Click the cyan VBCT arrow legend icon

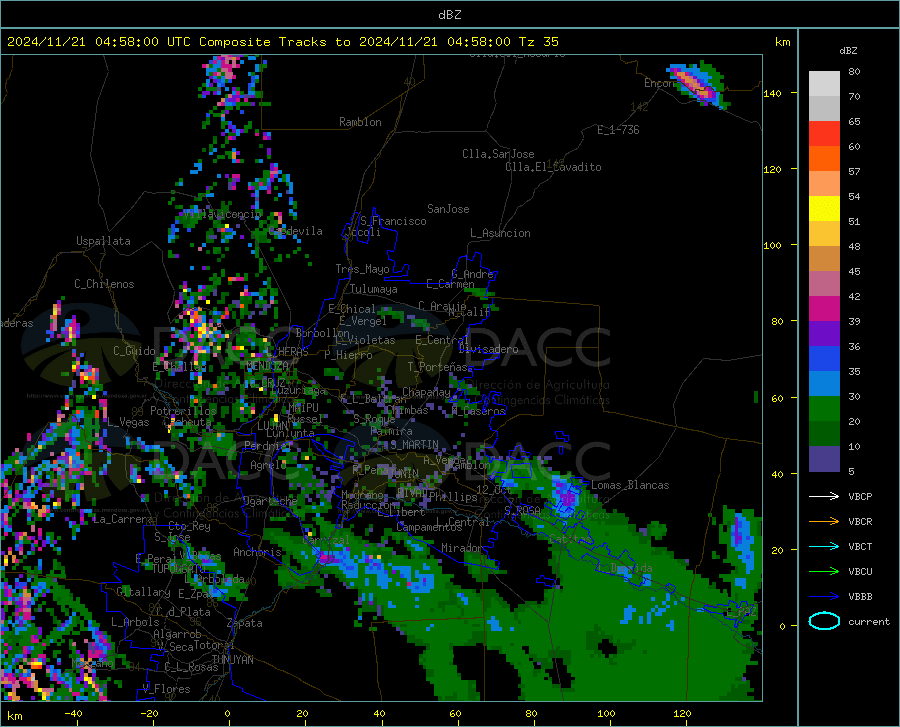pos(824,546)
